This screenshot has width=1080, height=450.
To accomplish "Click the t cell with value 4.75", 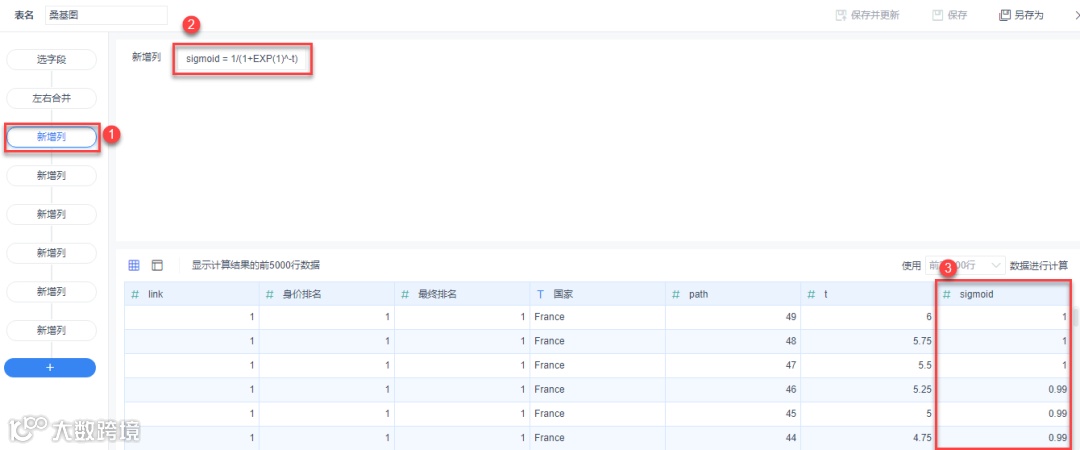I will [x=869, y=438].
